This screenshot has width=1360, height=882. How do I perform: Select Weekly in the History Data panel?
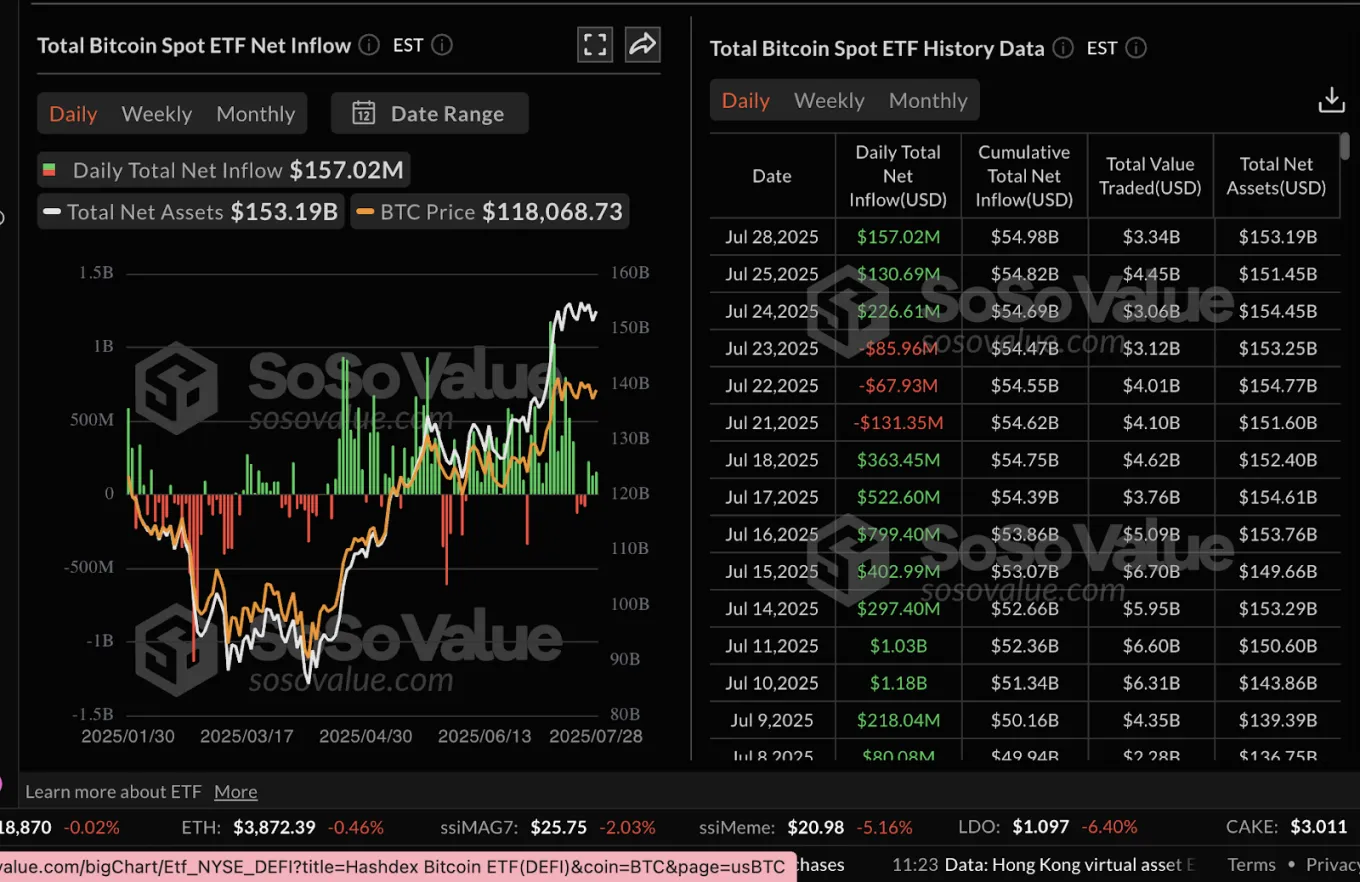[829, 100]
